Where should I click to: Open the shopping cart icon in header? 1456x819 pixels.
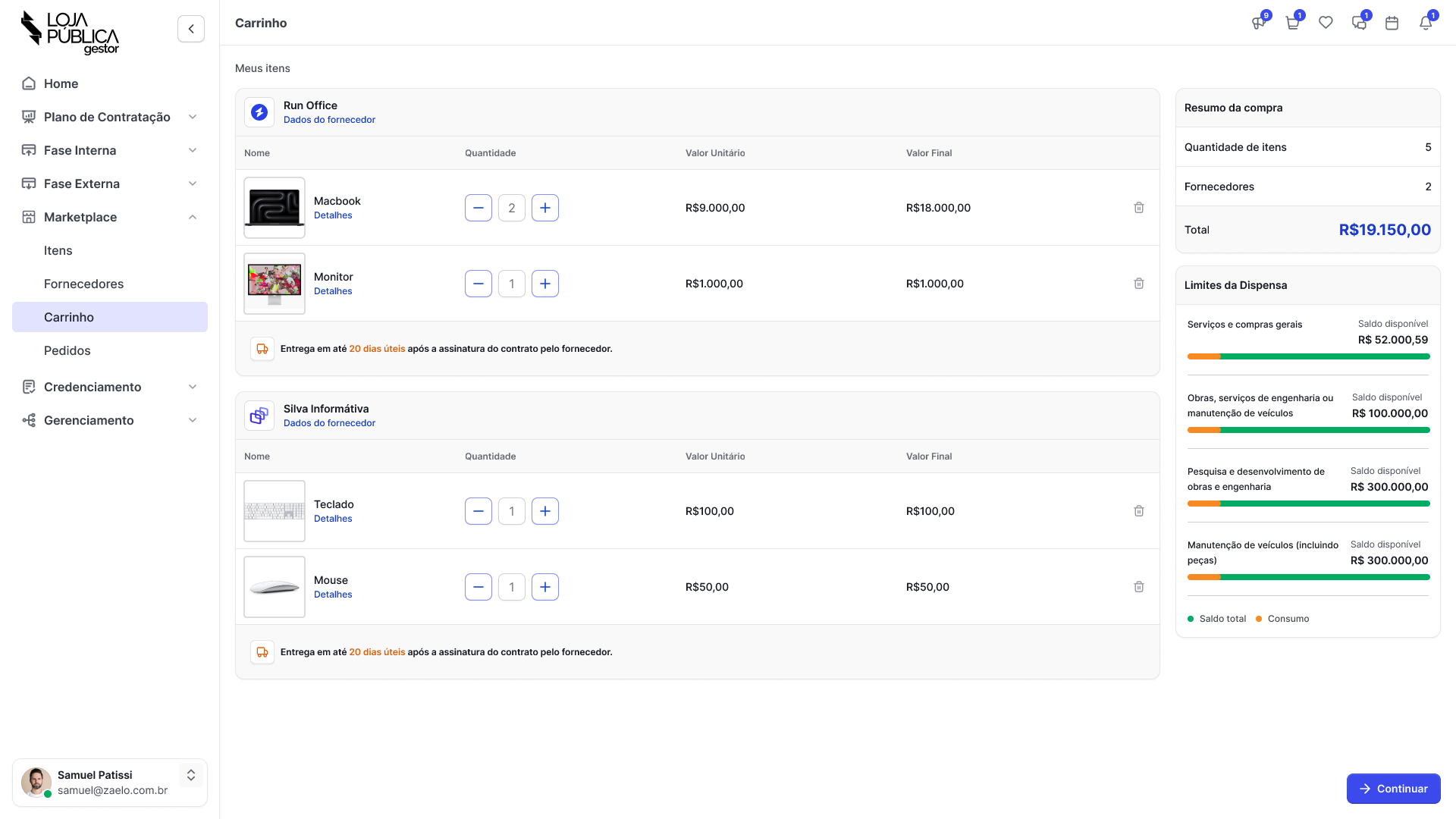point(1292,23)
